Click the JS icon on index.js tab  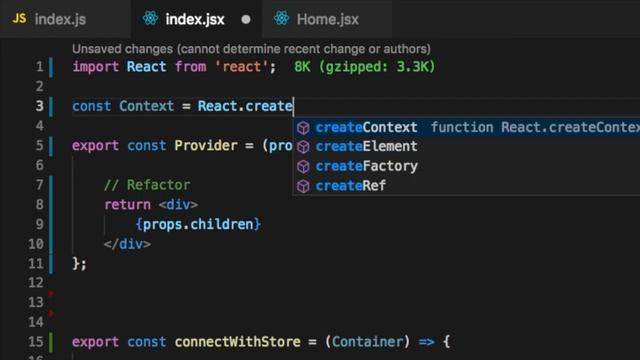[x=19, y=18]
